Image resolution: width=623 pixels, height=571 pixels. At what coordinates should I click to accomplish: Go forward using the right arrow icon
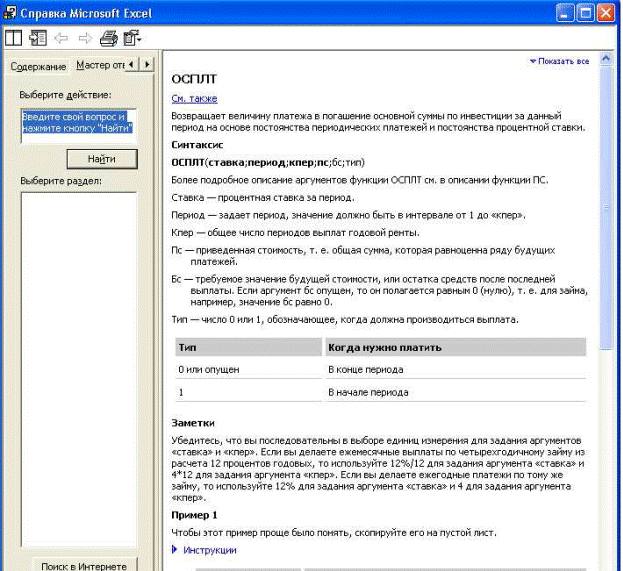[85, 38]
